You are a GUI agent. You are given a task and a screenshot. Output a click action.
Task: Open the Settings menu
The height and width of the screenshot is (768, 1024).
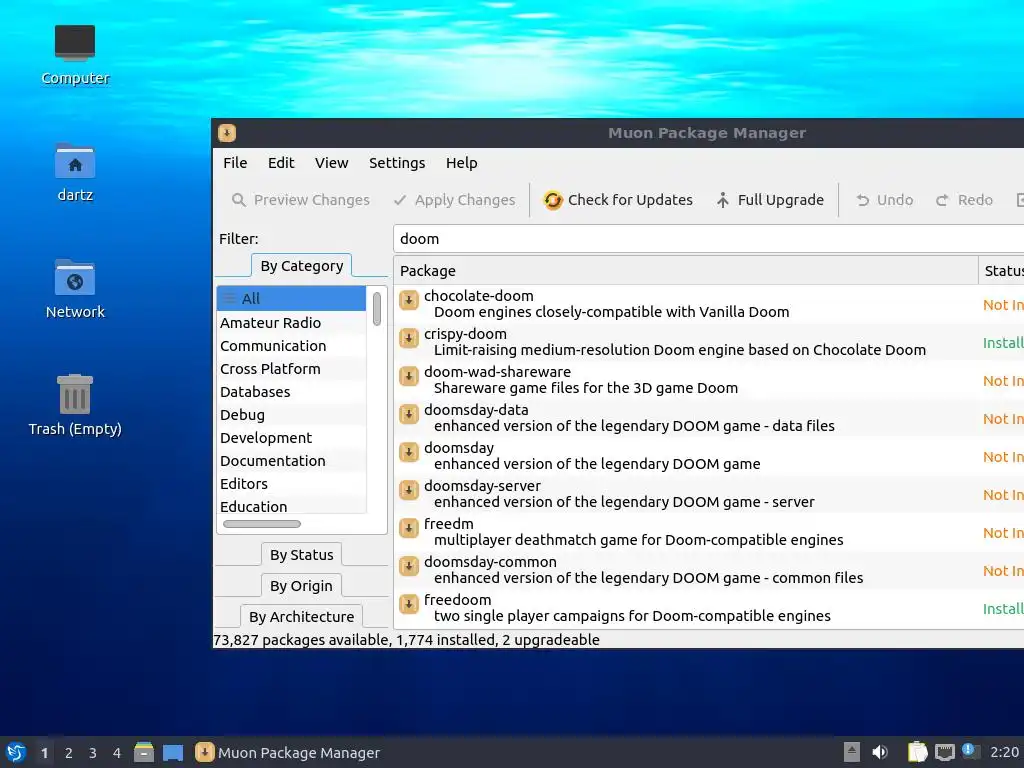(x=396, y=163)
